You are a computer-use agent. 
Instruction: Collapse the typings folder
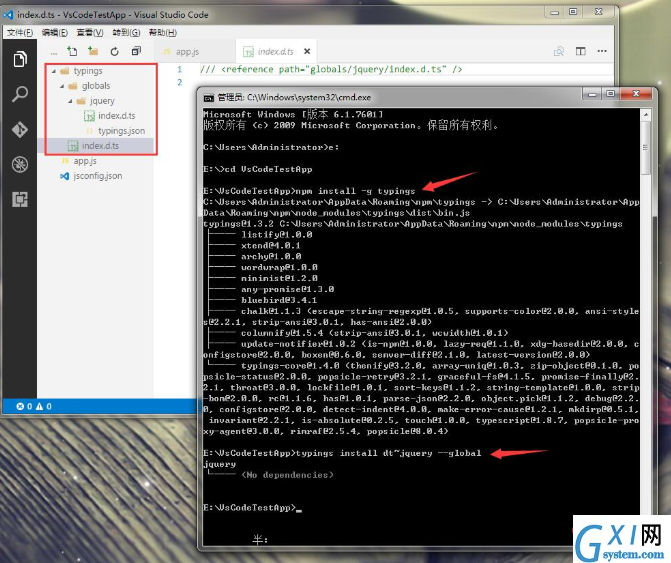click(54, 71)
